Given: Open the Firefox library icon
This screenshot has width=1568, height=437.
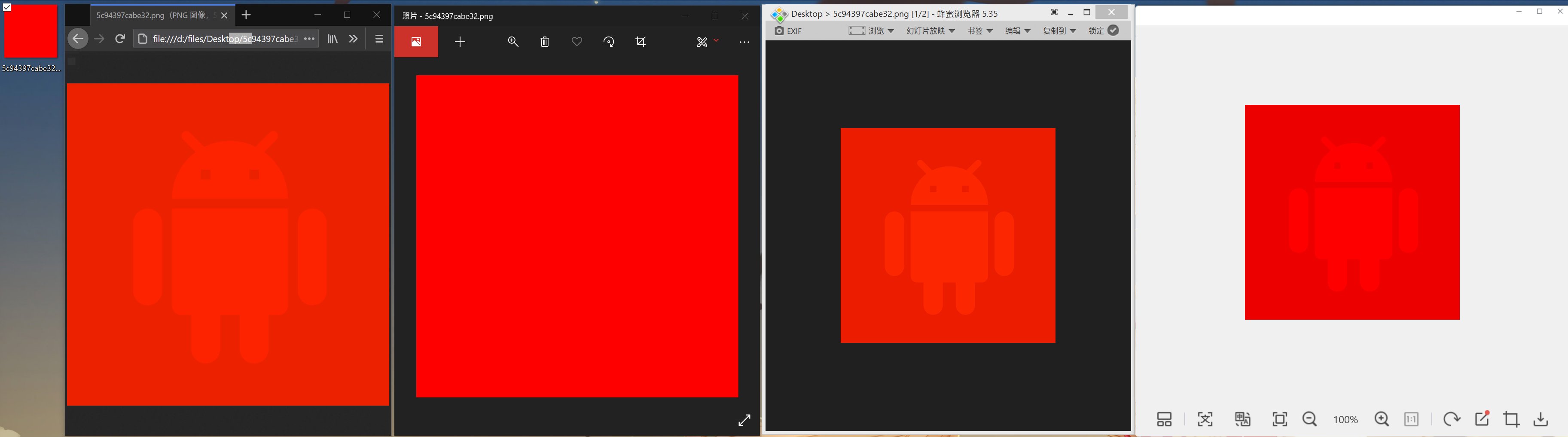Looking at the screenshot, I should [x=333, y=39].
